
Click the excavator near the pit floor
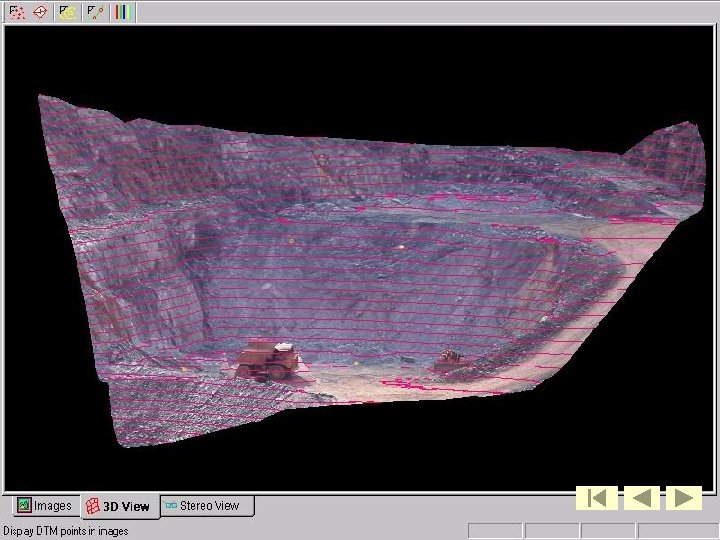449,360
